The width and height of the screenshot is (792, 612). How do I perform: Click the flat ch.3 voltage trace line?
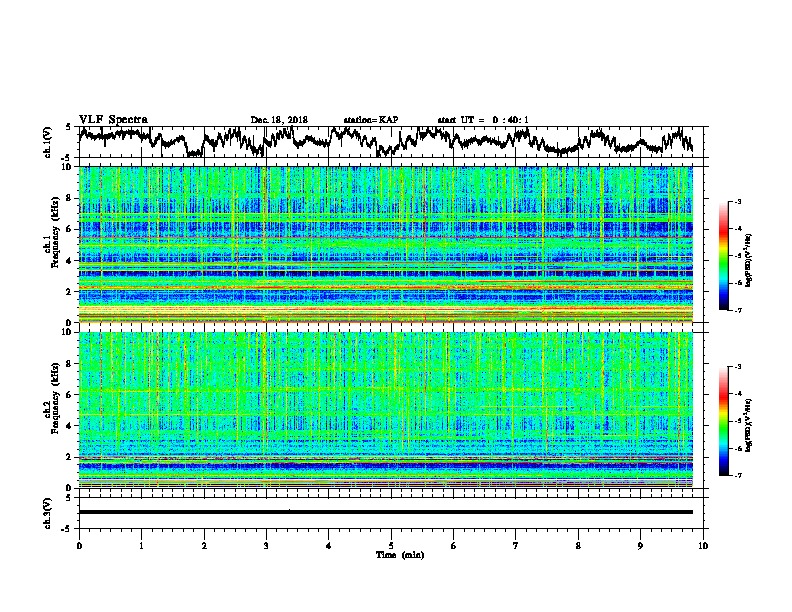tap(385, 512)
